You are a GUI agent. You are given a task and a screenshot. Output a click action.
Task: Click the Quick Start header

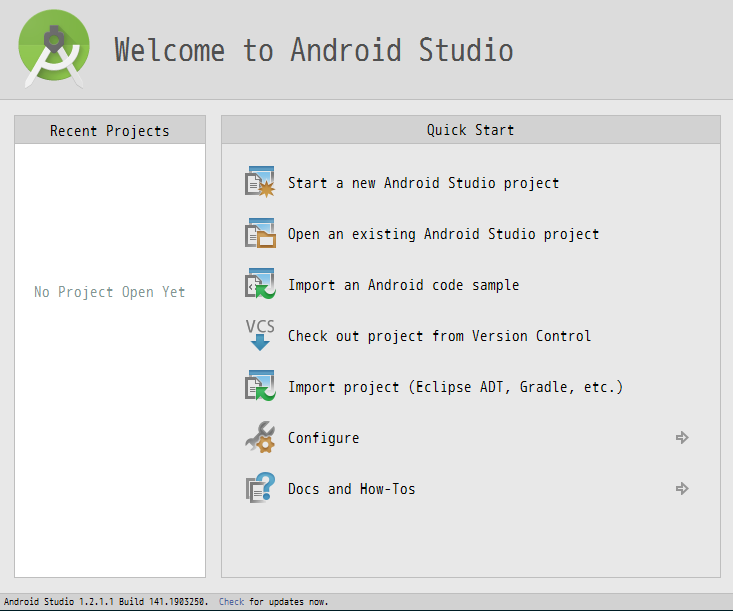(x=471, y=130)
